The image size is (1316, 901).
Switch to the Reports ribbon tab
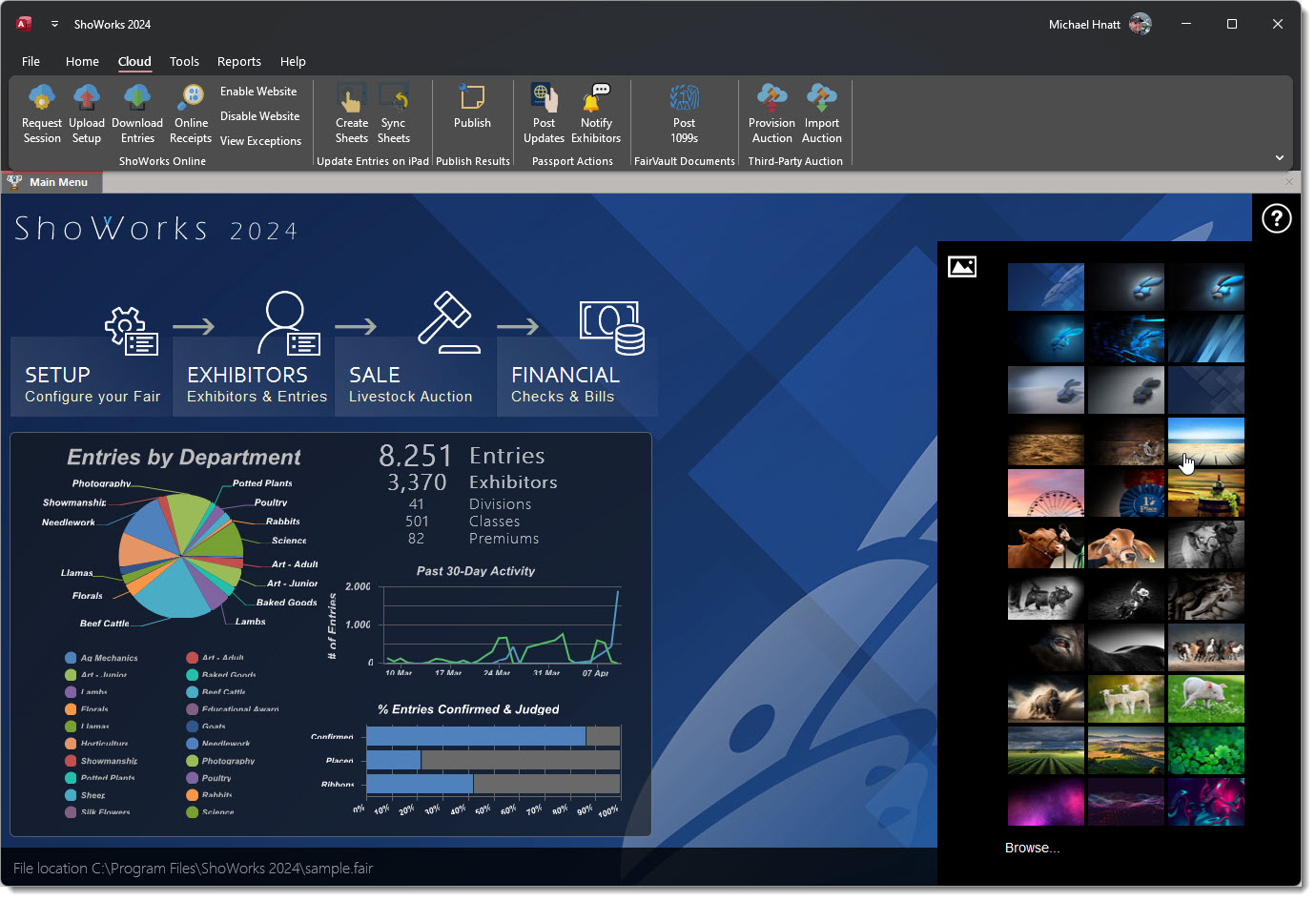click(238, 62)
